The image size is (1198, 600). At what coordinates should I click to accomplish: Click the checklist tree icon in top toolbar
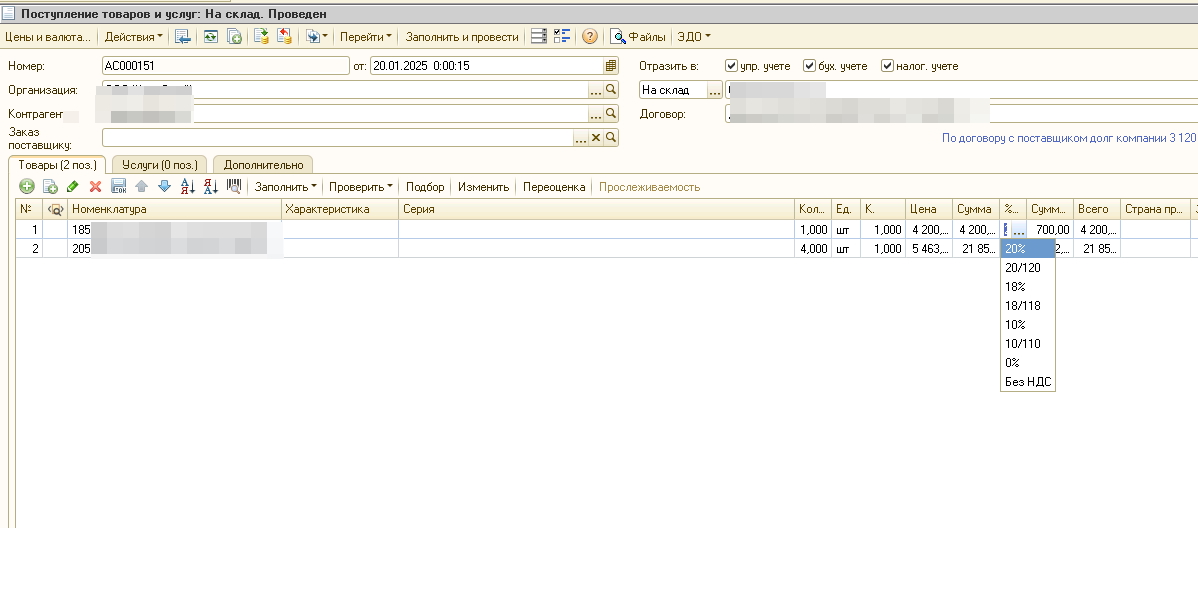pos(562,37)
